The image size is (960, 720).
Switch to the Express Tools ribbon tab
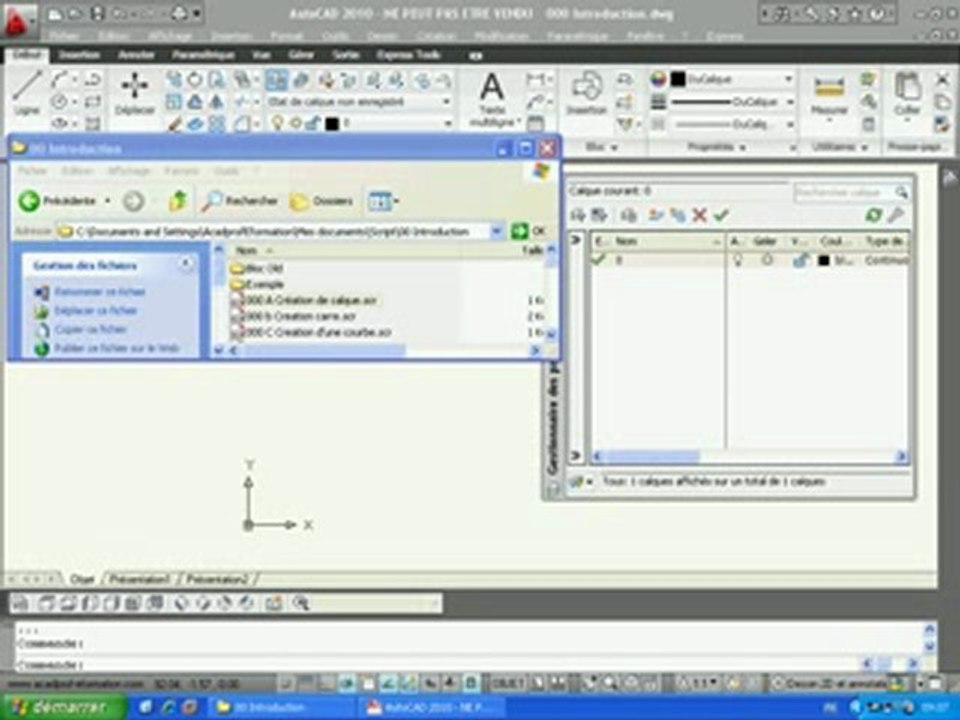click(x=408, y=55)
